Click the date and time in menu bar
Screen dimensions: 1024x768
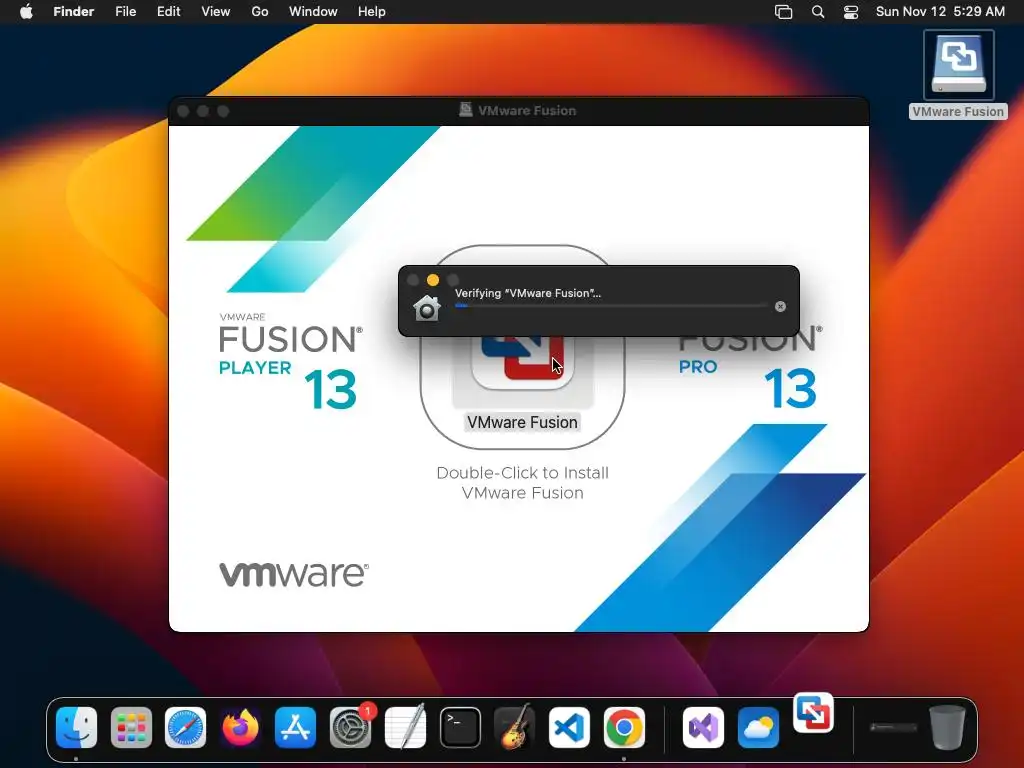(x=940, y=12)
